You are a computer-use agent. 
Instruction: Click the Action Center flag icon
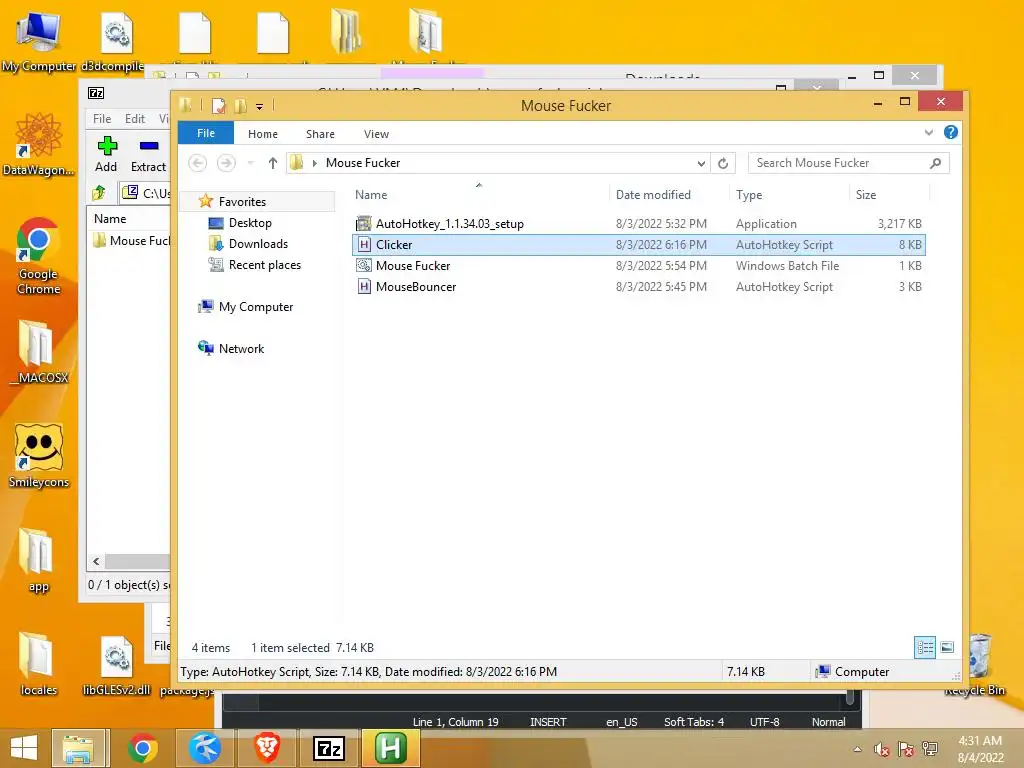coord(906,749)
